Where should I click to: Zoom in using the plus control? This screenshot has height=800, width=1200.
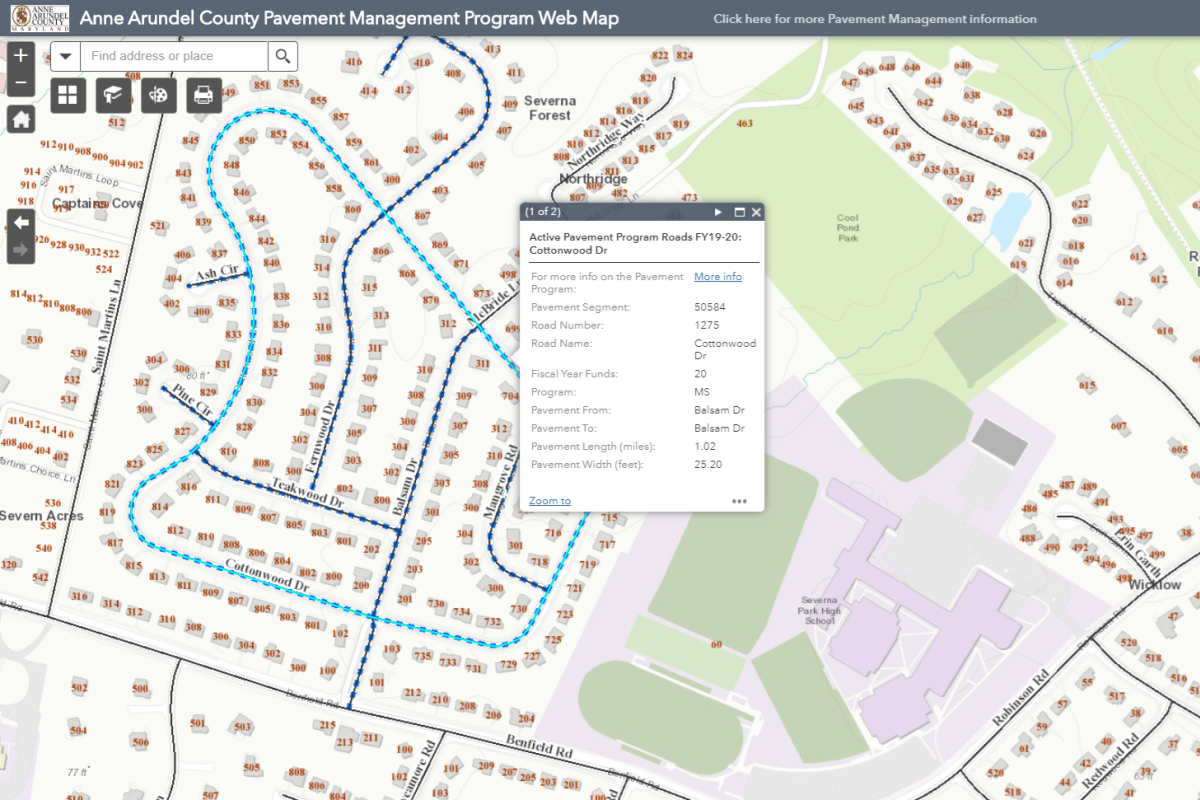(20, 55)
